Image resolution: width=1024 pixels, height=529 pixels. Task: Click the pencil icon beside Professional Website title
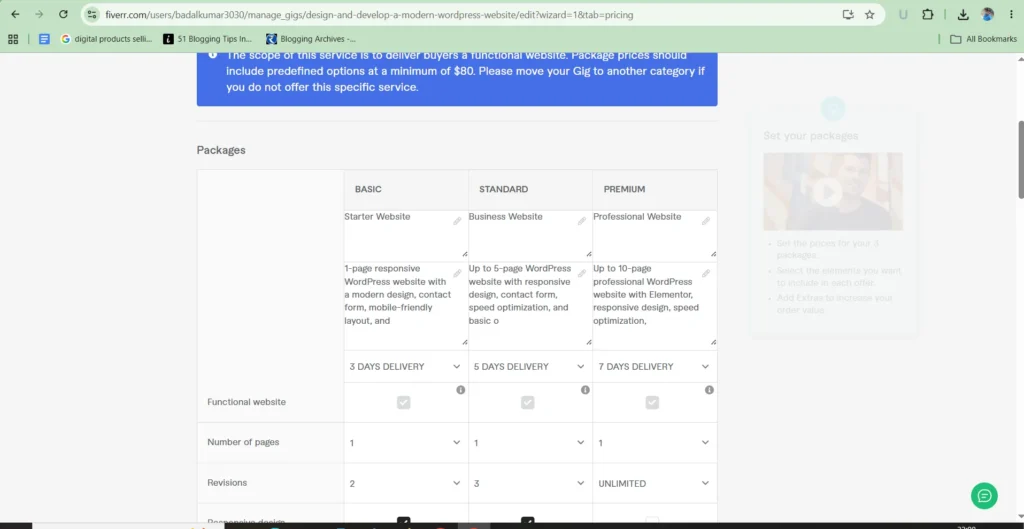point(706,221)
